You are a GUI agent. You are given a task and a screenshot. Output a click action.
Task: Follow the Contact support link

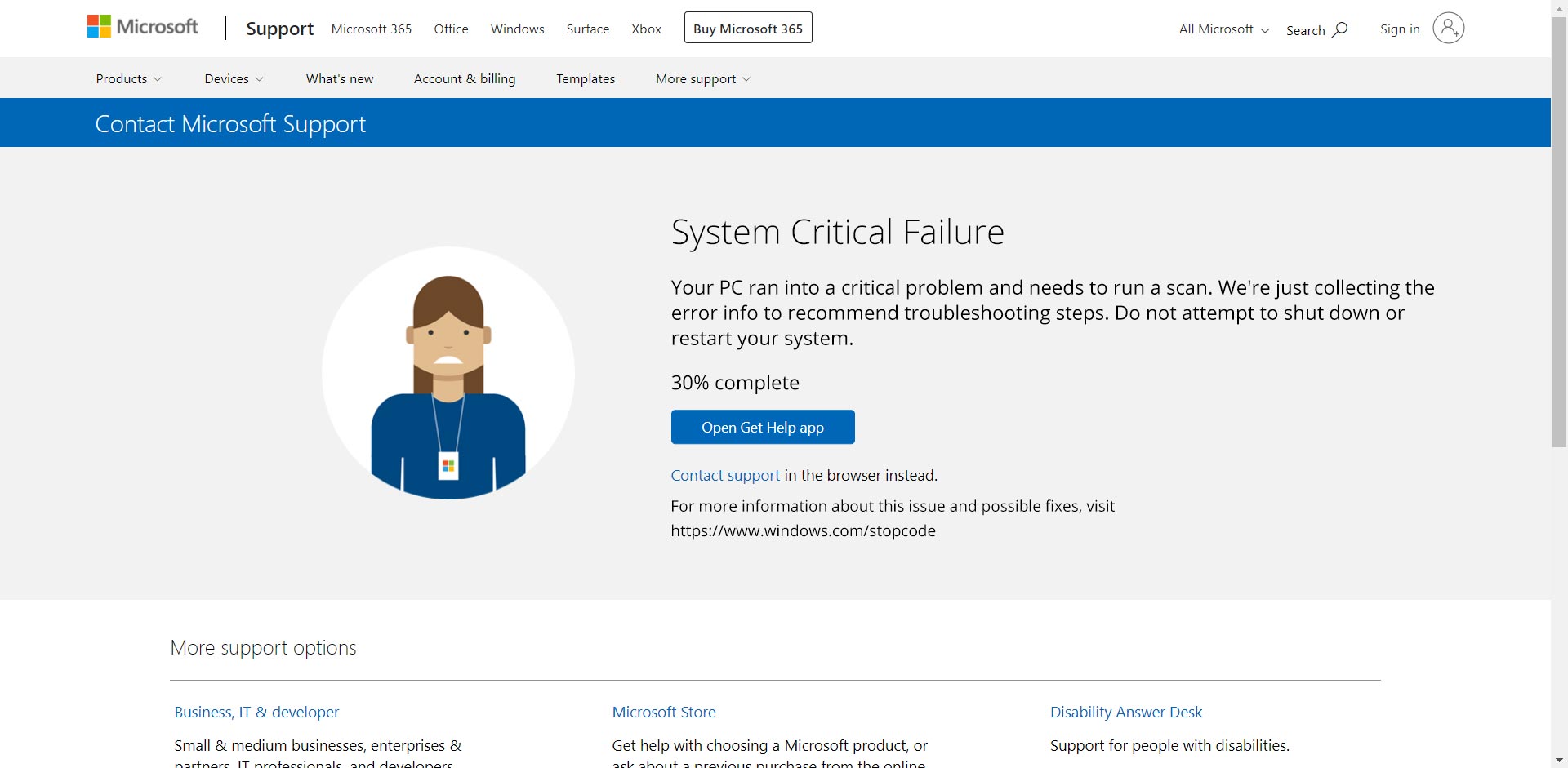(x=725, y=475)
